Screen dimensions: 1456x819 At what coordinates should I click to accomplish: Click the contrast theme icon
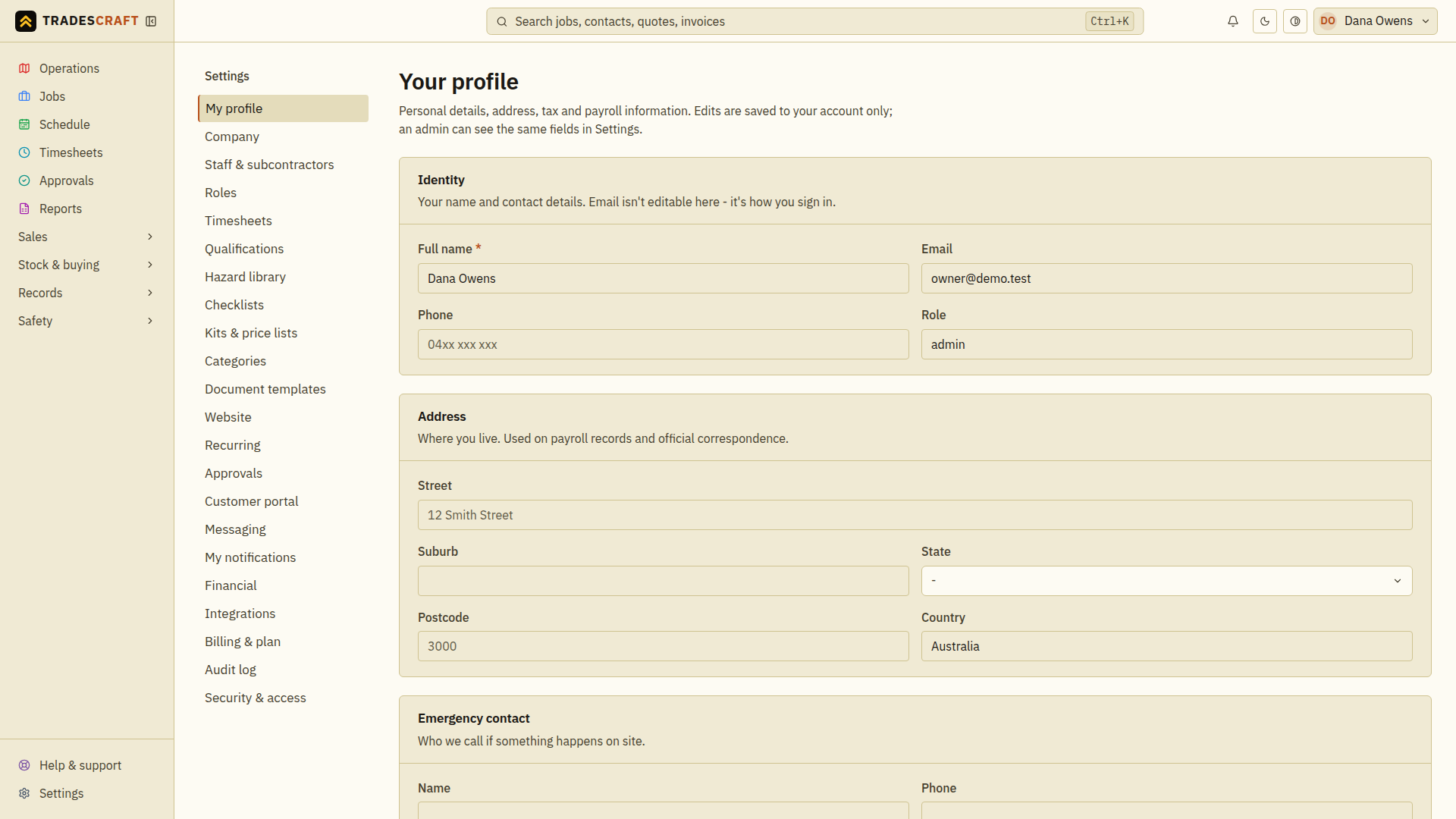pyautogui.click(x=1295, y=21)
